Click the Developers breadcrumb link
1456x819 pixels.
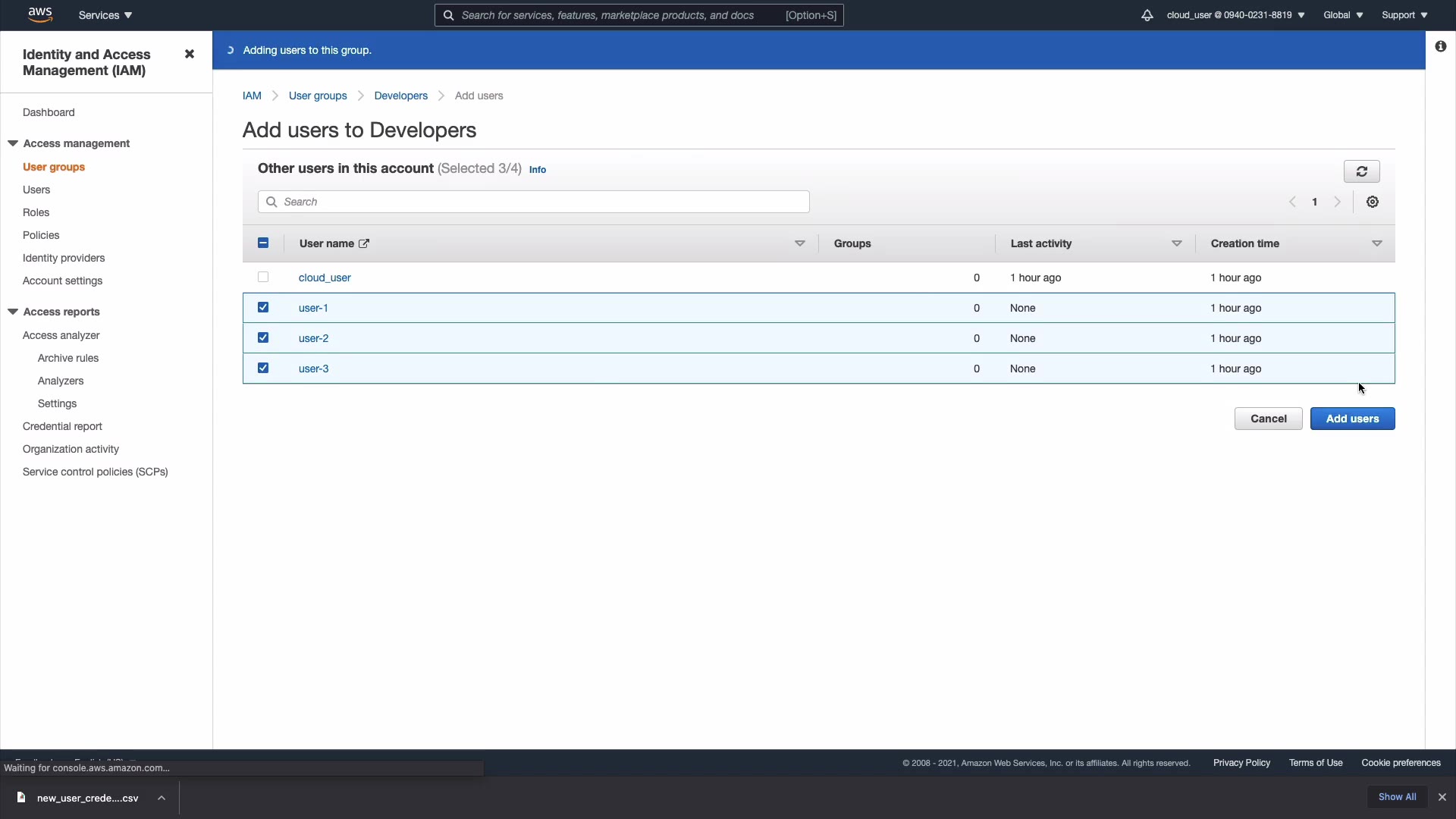point(400,96)
